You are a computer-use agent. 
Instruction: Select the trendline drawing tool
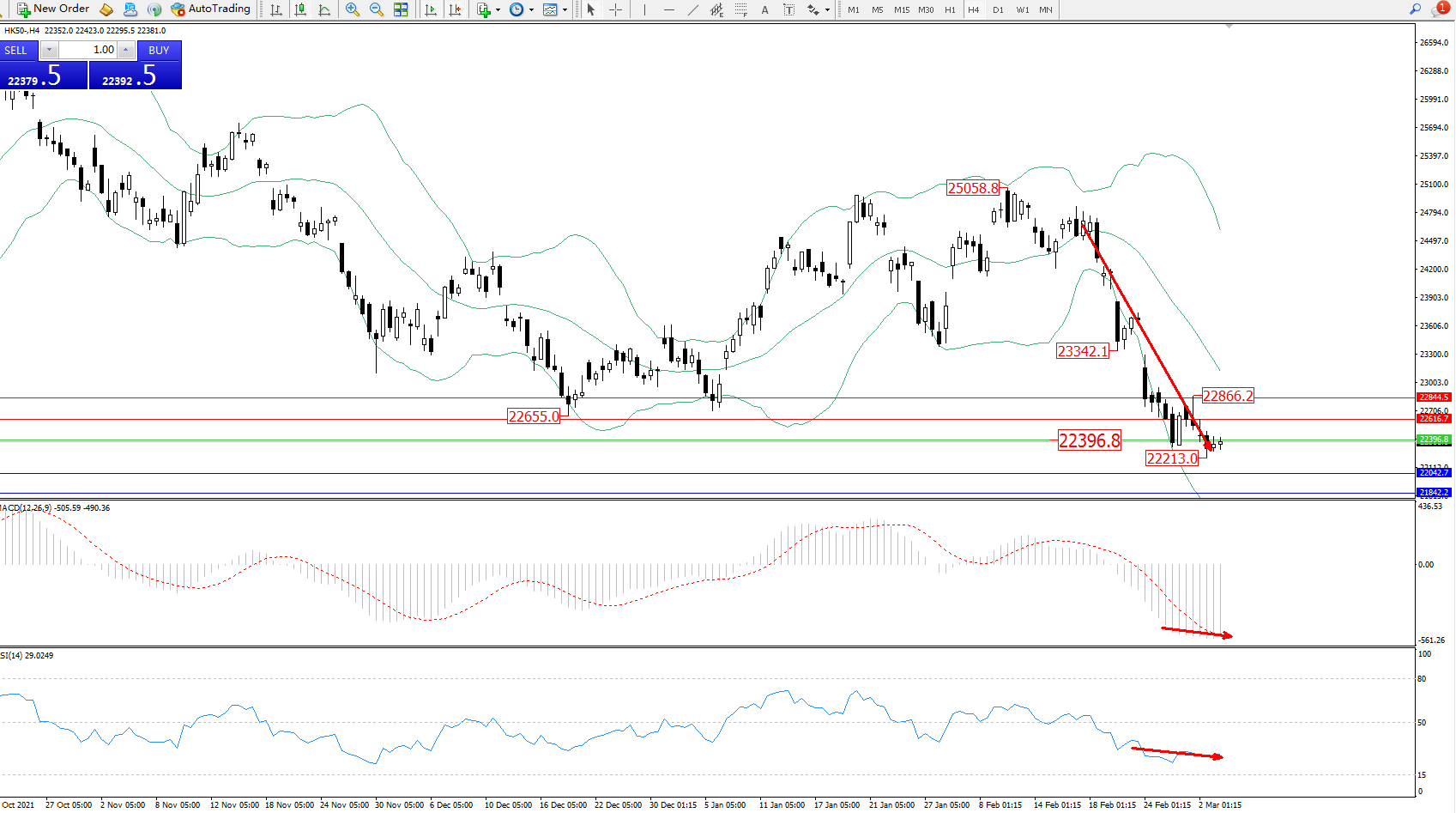[x=692, y=9]
